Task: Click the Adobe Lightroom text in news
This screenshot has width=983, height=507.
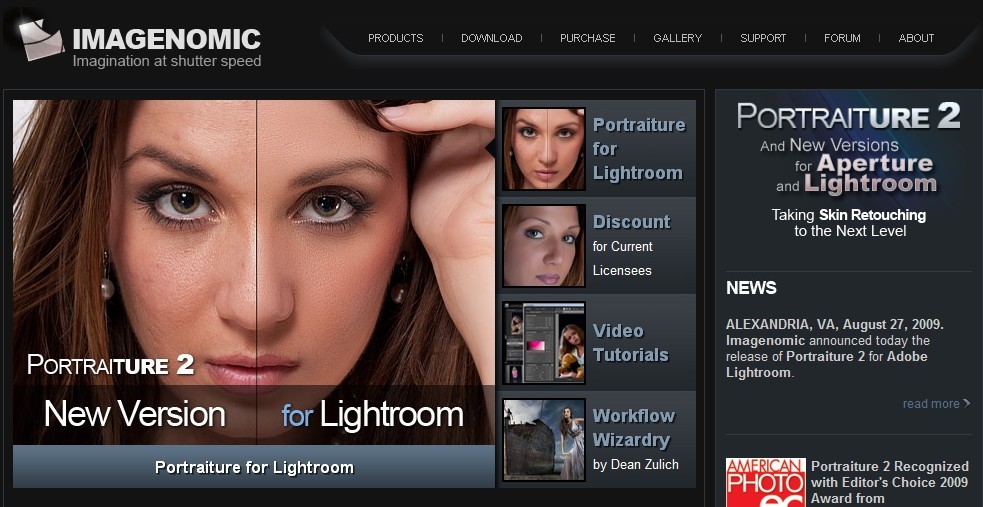Action: (x=827, y=365)
